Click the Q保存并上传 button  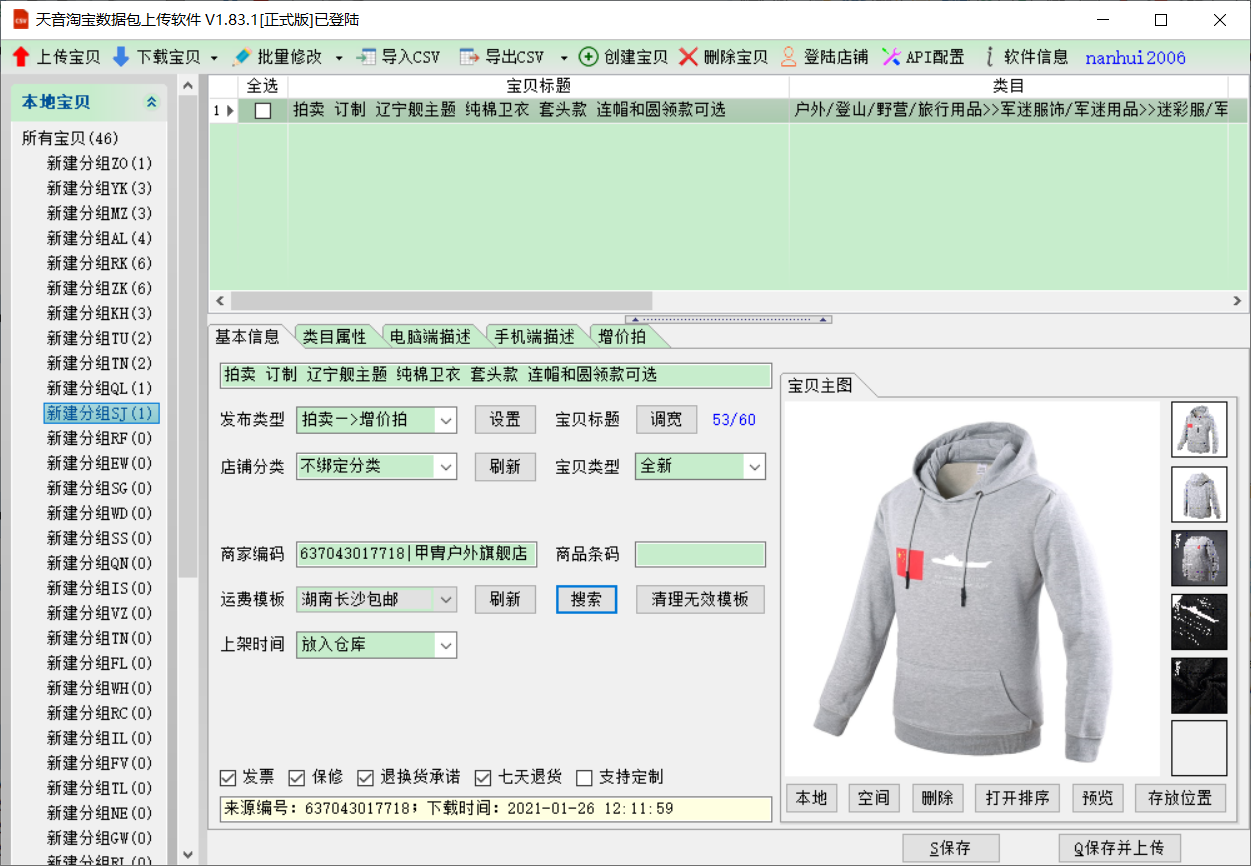[x=1119, y=848]
